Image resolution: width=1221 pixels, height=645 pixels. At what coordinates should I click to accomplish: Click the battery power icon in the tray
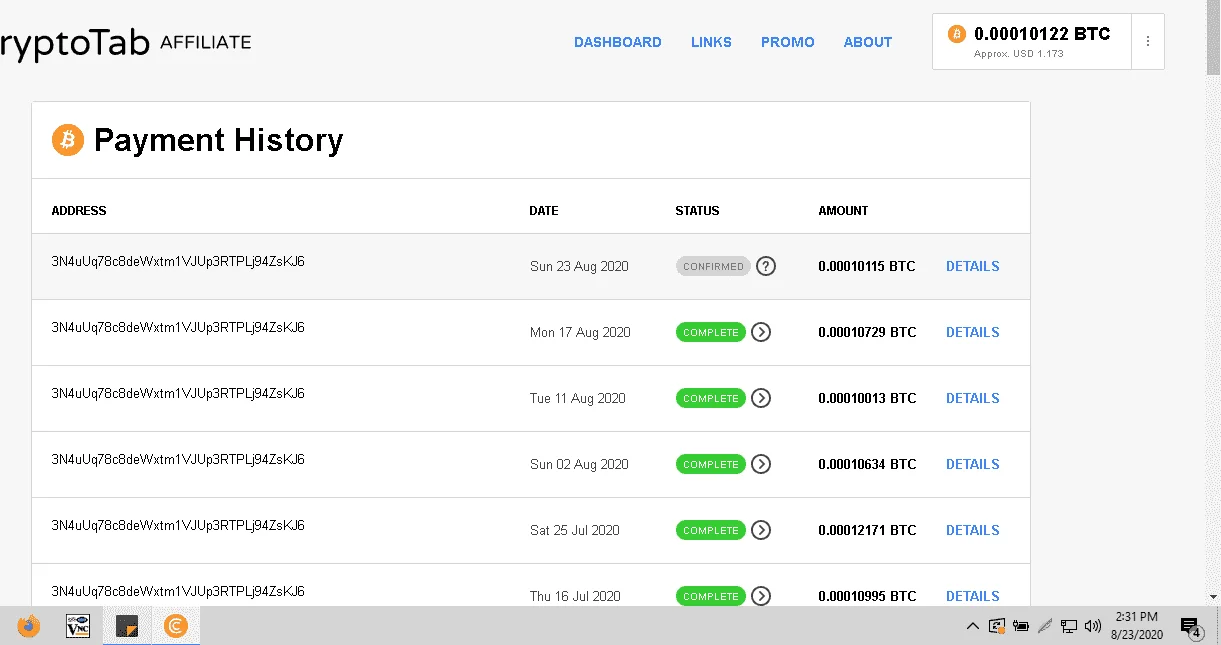(1021, 627)
